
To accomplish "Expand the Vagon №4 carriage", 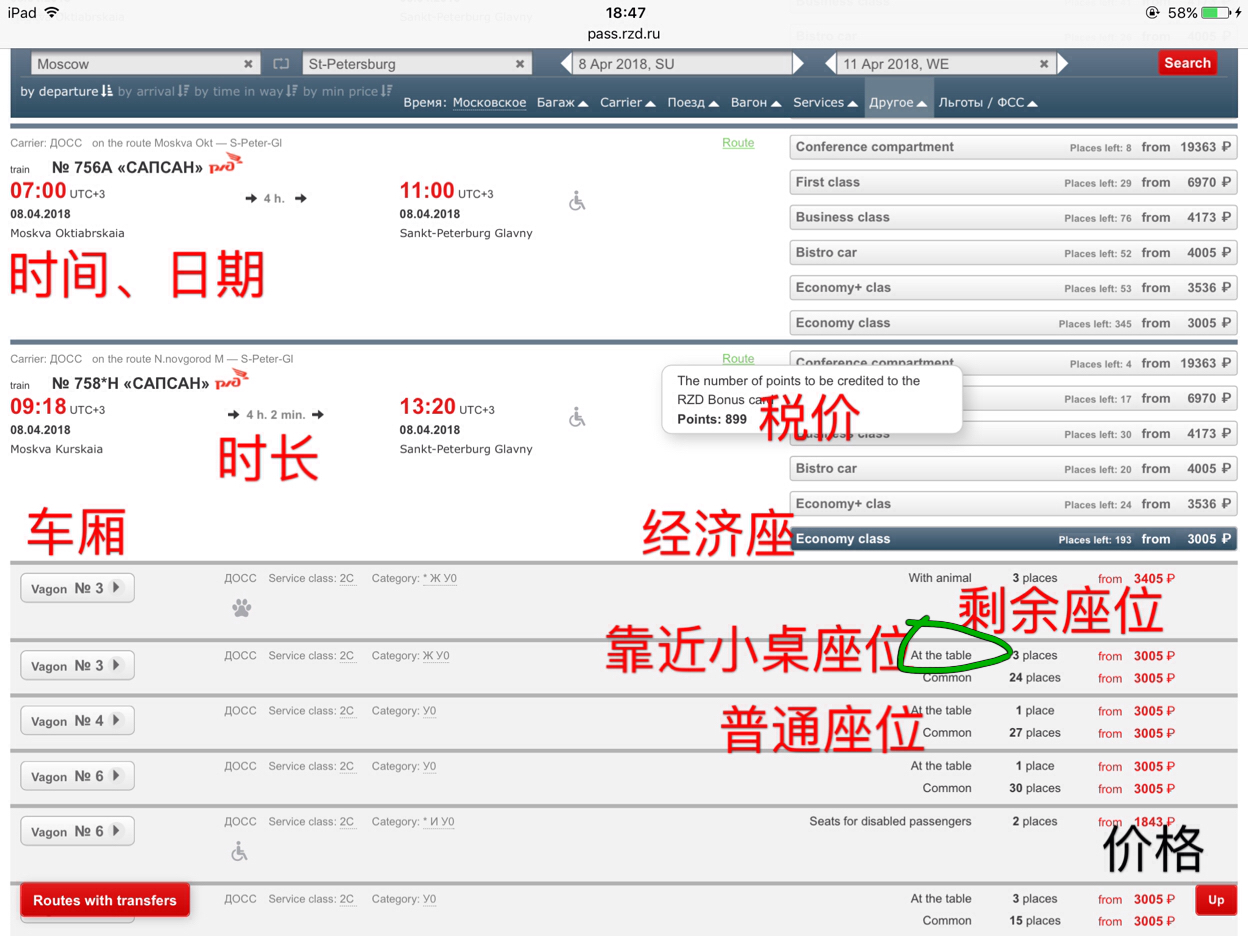I will click(x=77, y=721).
